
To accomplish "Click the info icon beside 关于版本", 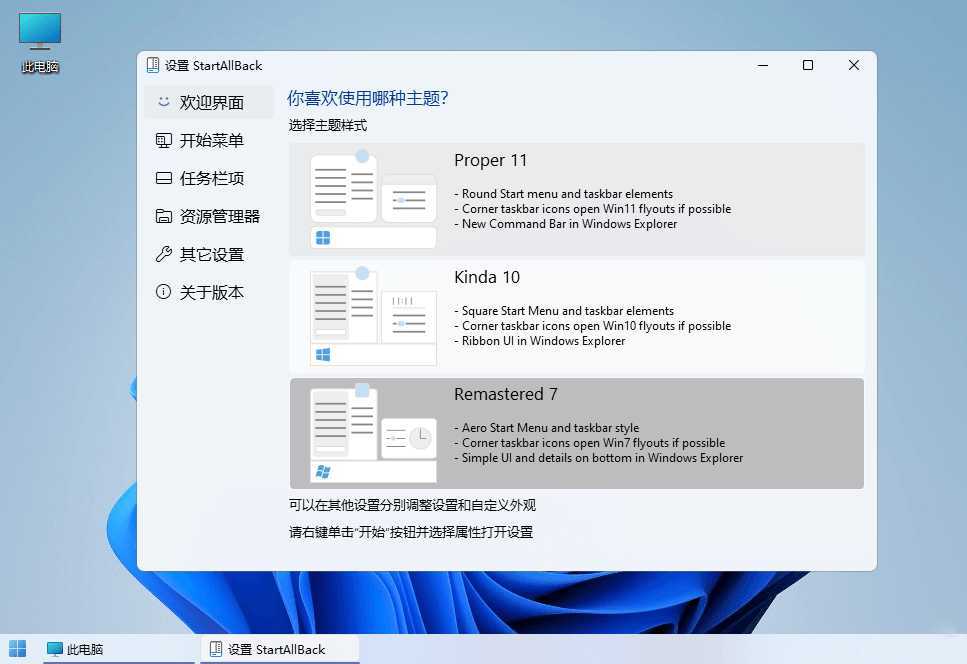I will click(163, 293).
